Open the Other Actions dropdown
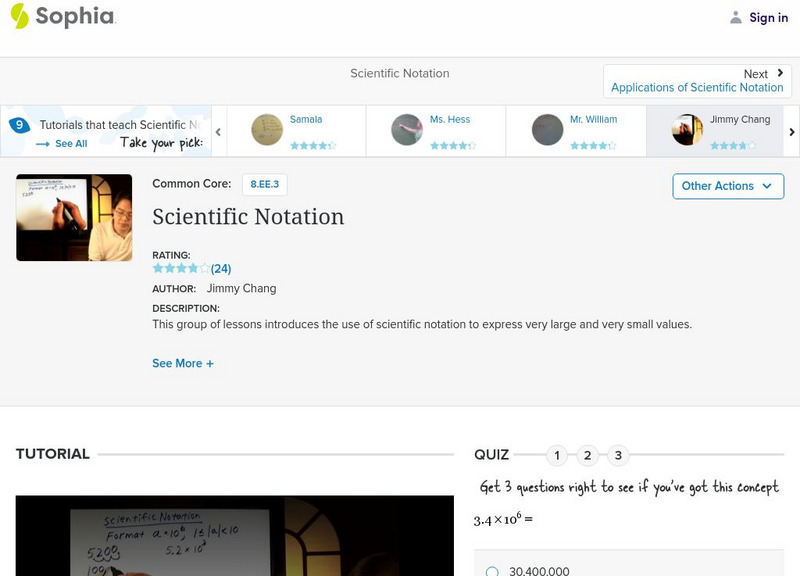Viewport: 800px width, 576px height. [727, 186]
